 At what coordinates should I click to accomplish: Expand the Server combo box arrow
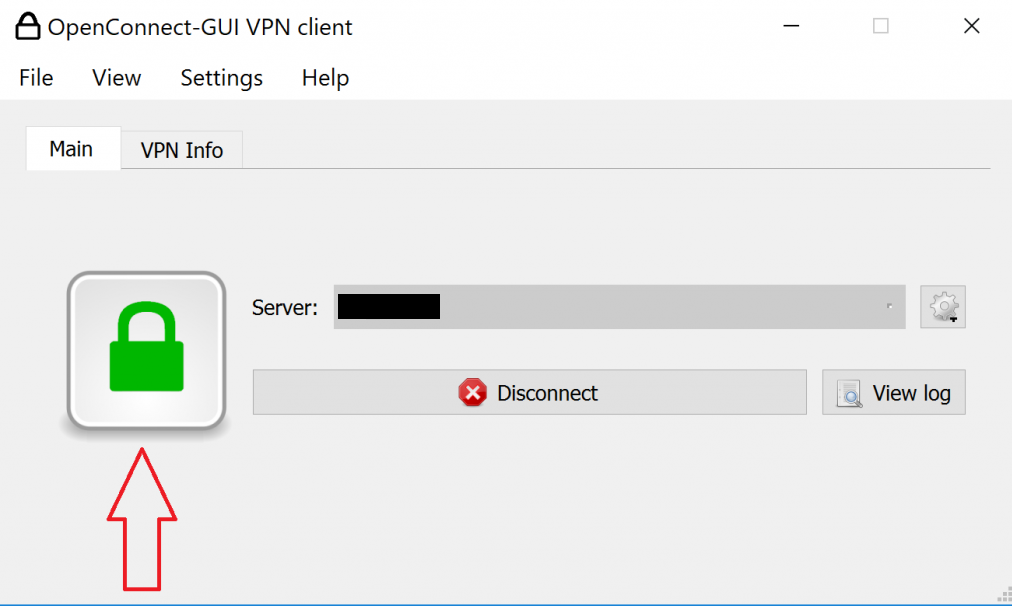889,307
